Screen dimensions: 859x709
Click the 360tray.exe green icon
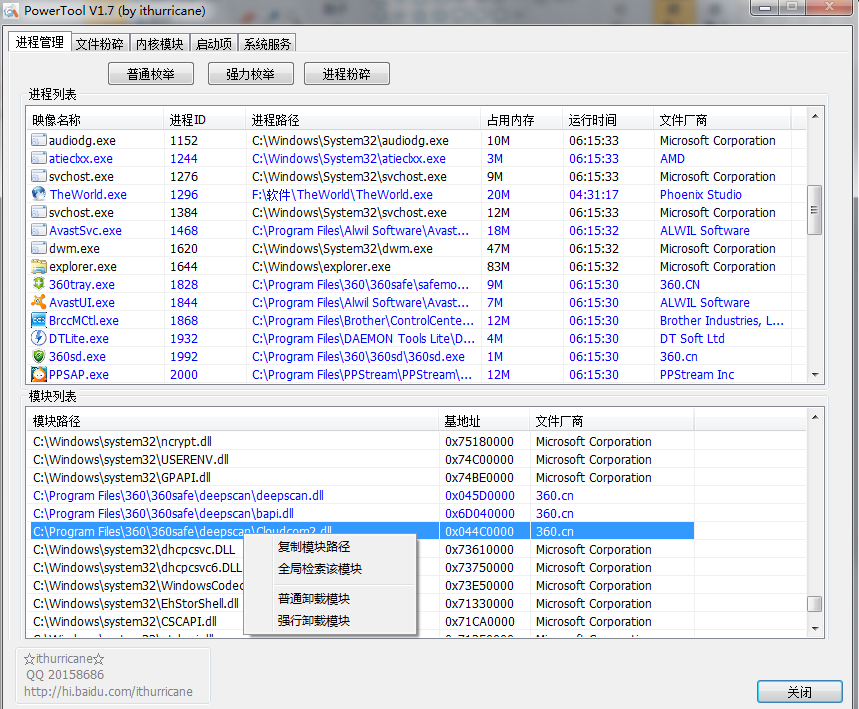(38, 284)
